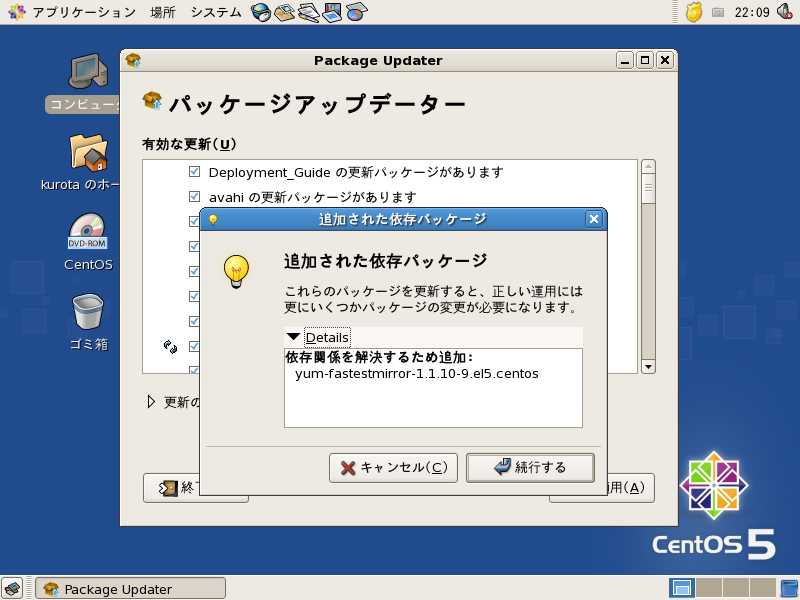Switch to the third workspace in the pager
Viewport: 800px width, 600px height.
pyautogui.click(x=735, y=588)
